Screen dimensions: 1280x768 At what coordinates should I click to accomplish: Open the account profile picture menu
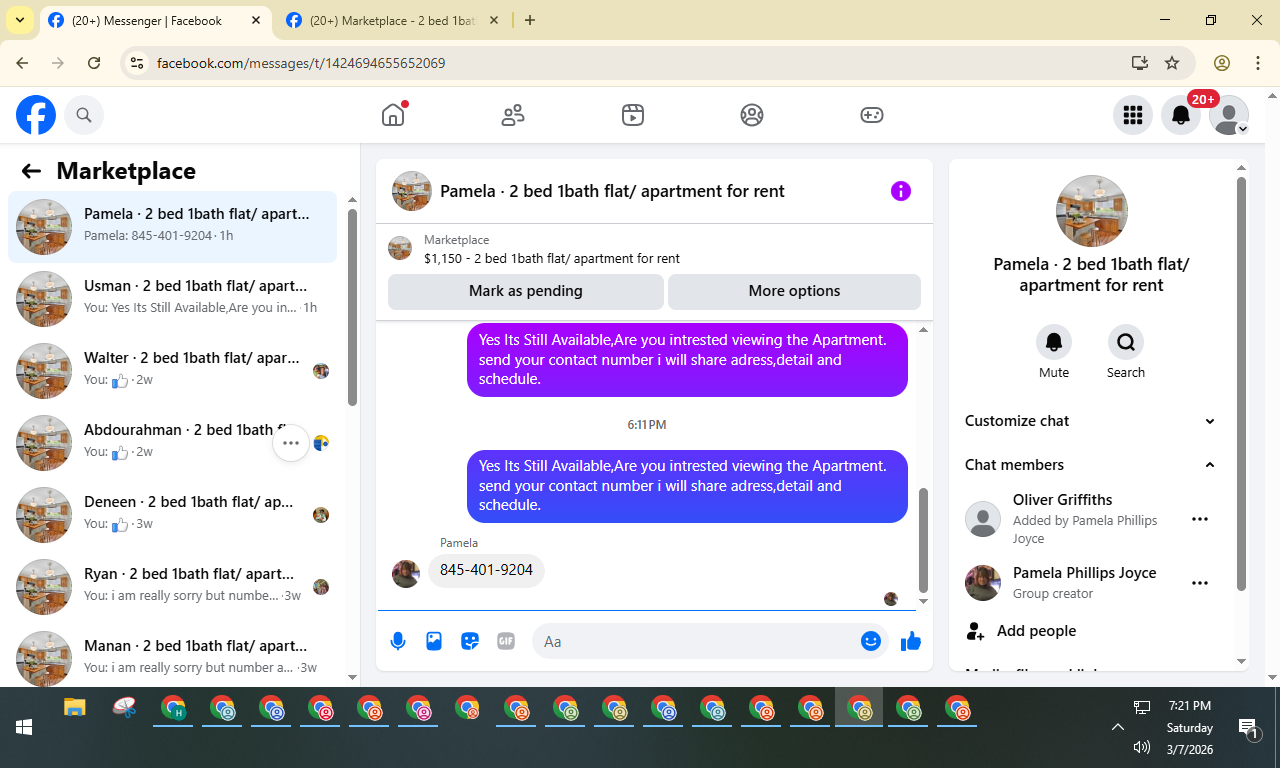1229,115
